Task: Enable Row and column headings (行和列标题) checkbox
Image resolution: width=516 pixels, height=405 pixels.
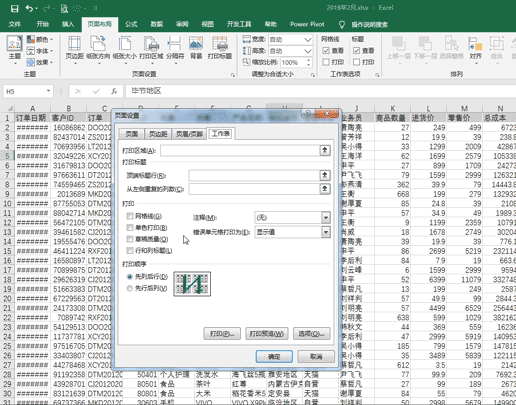Action: (130, 251)
